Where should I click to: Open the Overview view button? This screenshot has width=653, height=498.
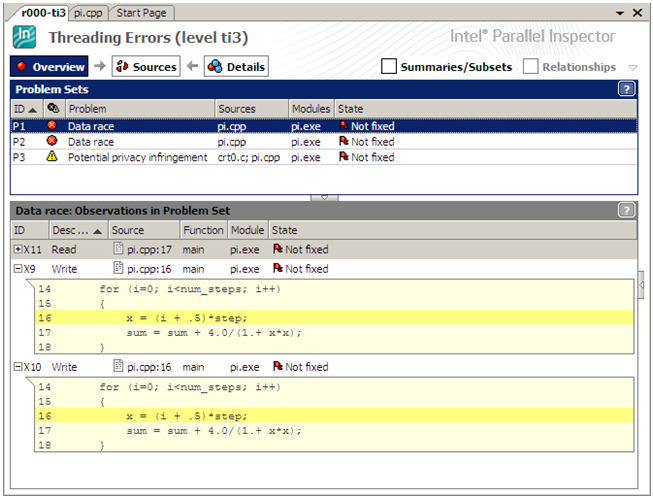49,67
